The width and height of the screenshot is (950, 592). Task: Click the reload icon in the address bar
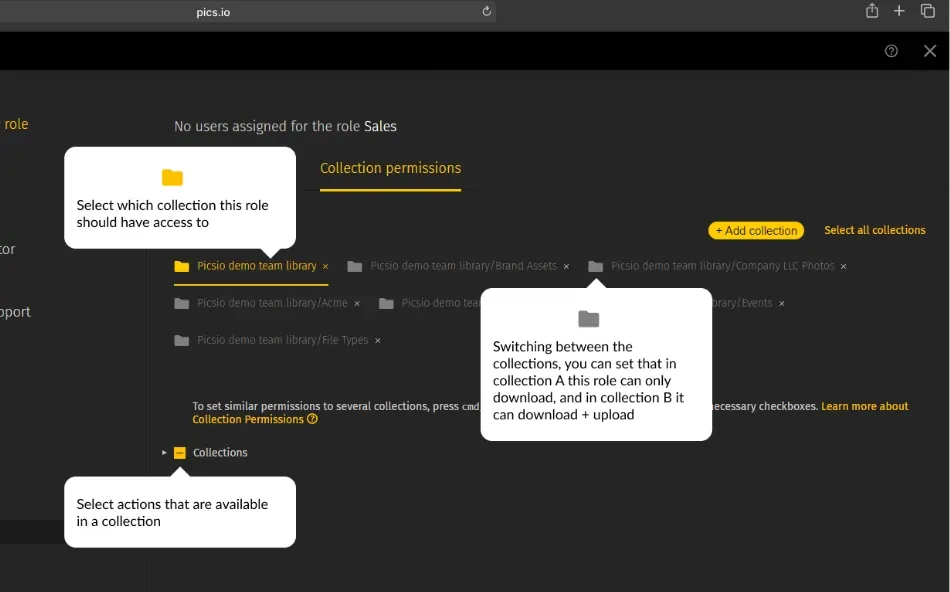point(485,11)
